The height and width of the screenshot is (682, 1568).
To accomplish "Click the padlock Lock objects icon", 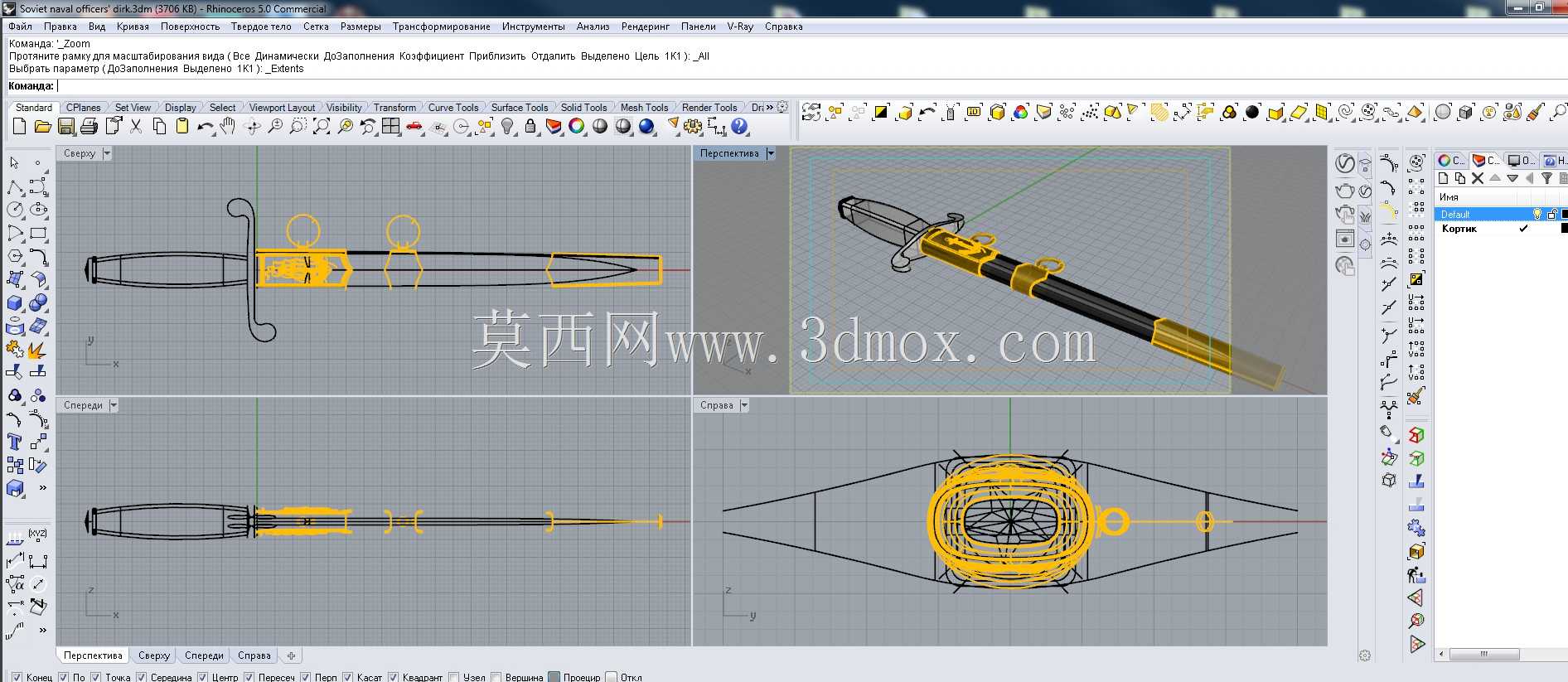I will [x=530, y=126].
